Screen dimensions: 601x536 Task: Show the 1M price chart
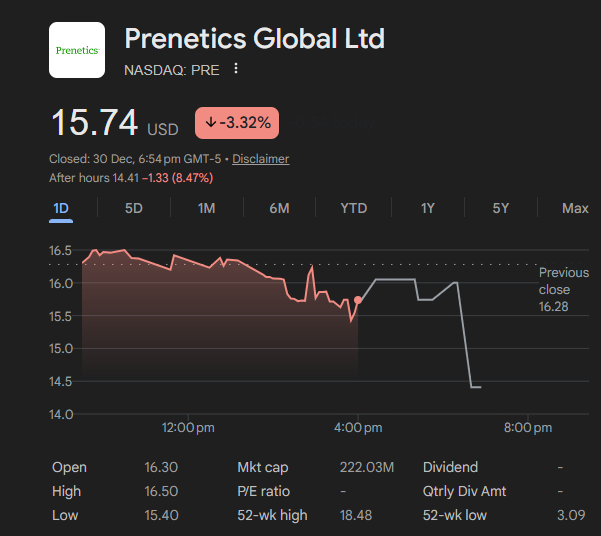pyautogui.click(x=206, y=208)
